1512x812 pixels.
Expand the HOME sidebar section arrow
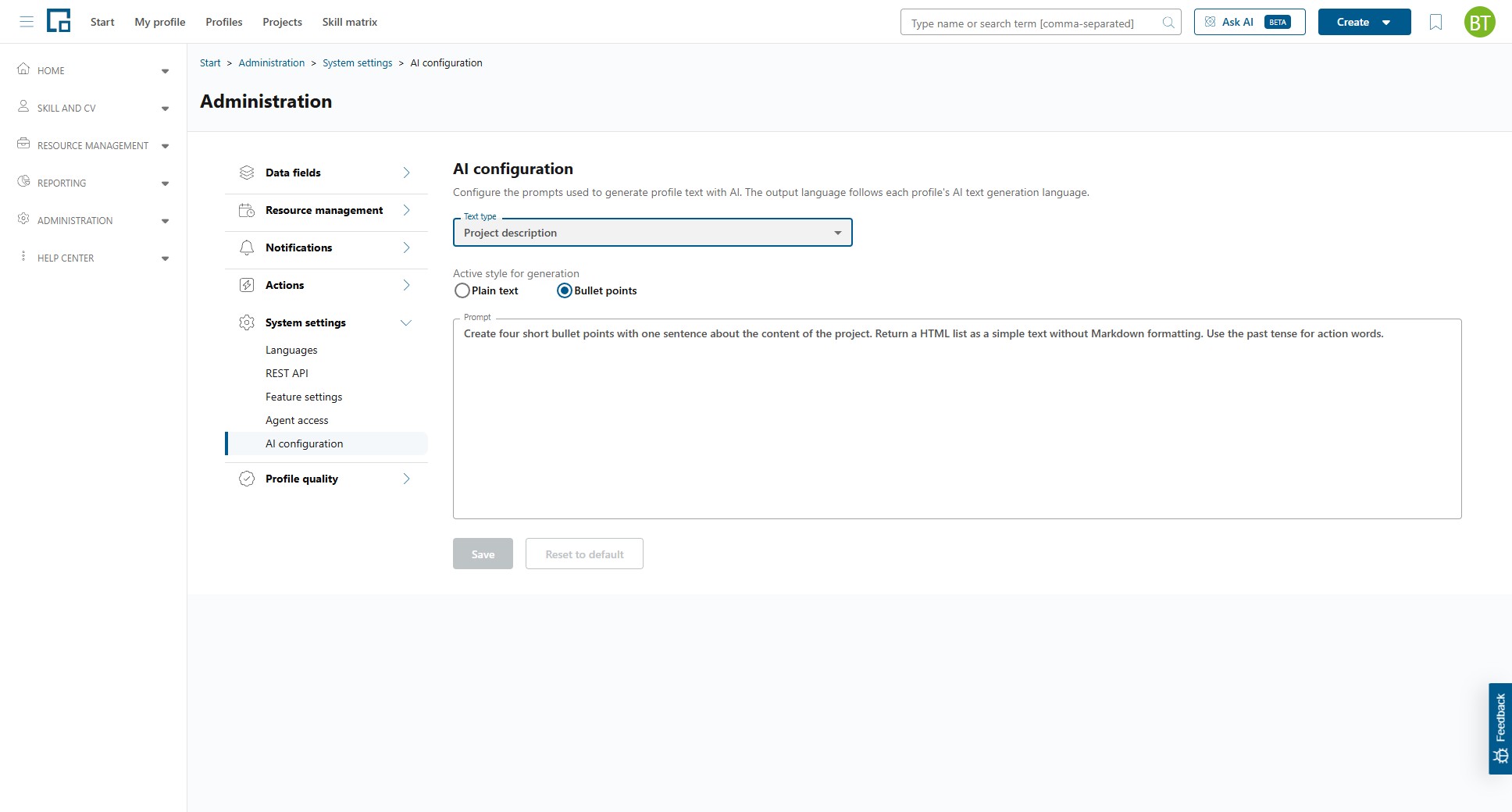165,71
